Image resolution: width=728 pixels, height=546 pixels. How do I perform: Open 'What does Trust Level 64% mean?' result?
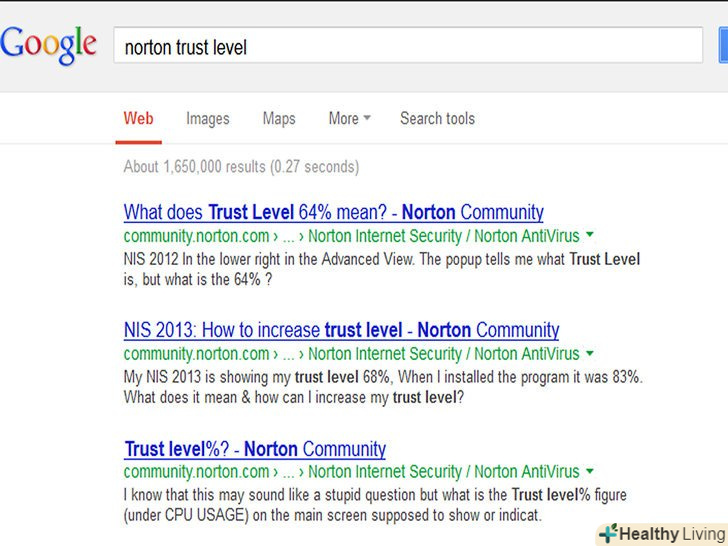[x=333, y=212]
